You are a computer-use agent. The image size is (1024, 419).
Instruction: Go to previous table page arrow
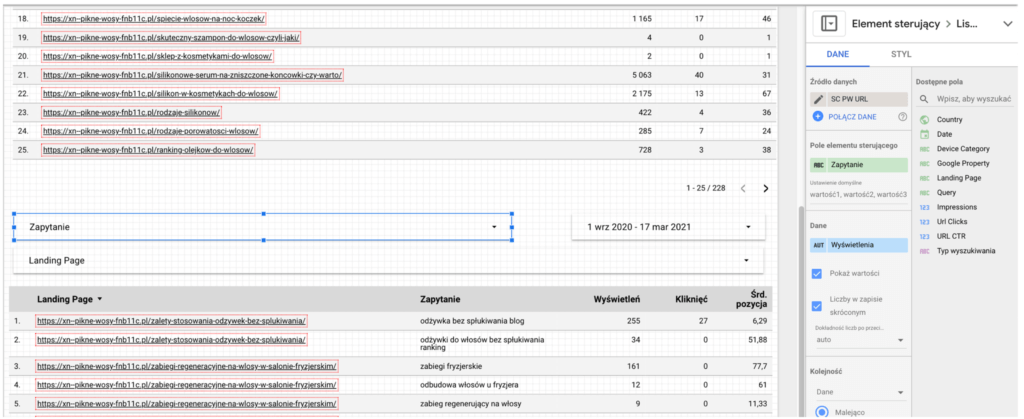(743, 188)
